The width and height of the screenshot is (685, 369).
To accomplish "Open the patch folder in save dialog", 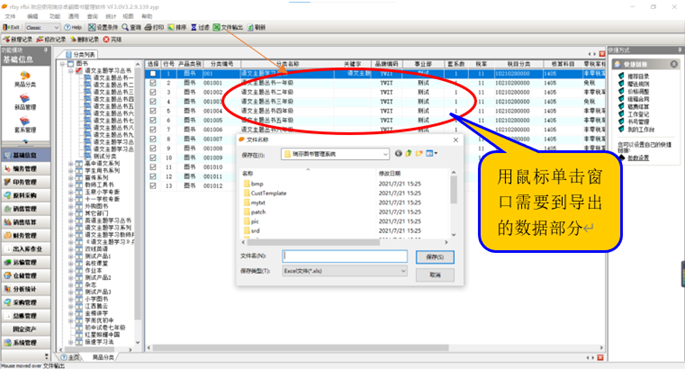I will click(255, 212).
